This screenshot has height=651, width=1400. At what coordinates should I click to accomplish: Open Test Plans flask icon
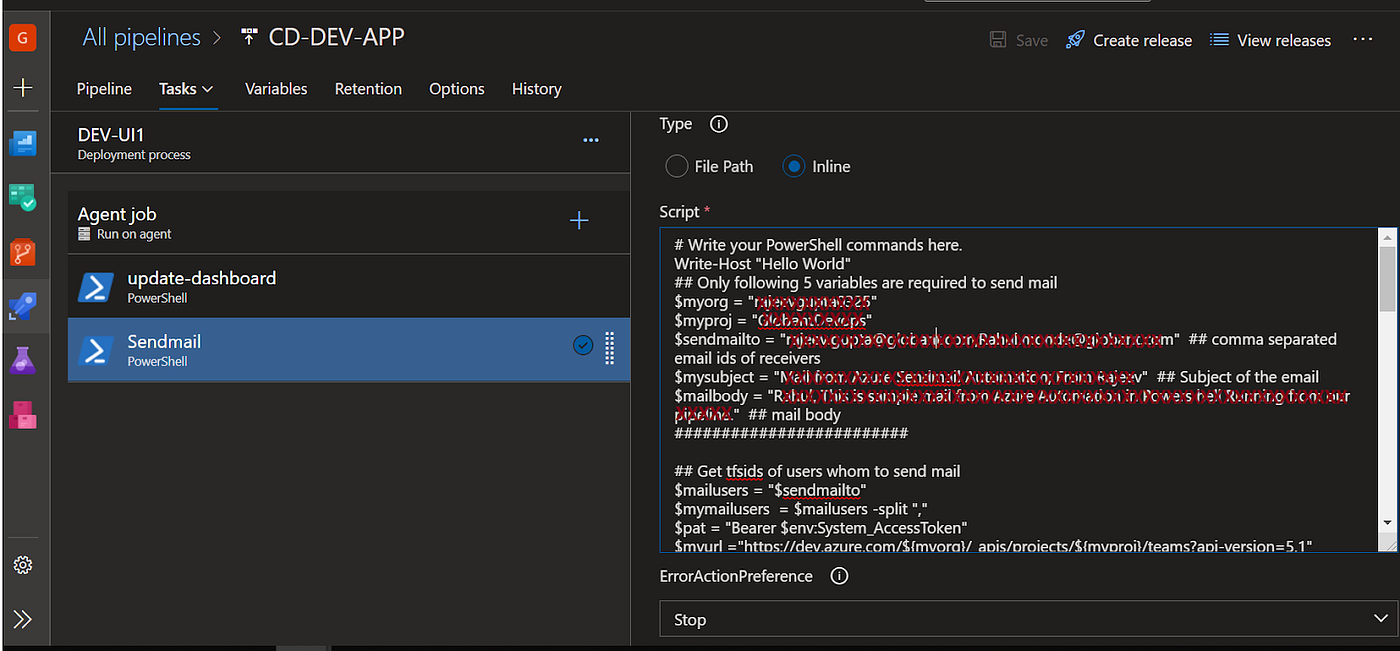[23, 360]
